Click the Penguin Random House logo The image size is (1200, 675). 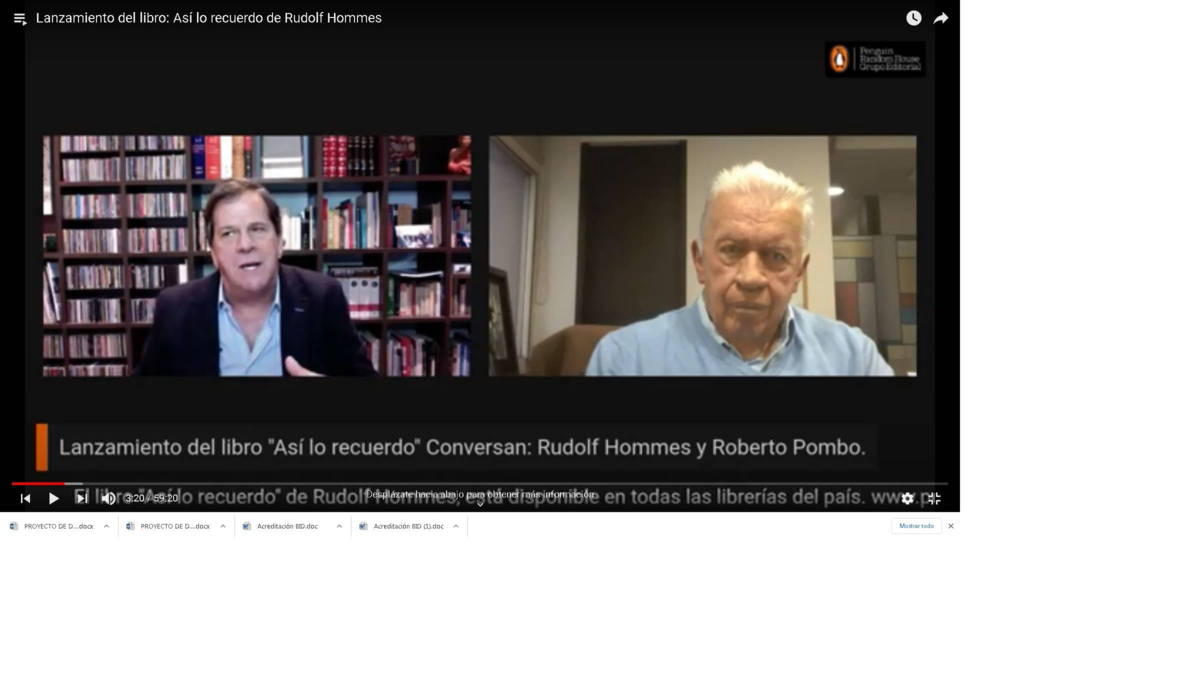pyautogui.click(x=875, y=59)
